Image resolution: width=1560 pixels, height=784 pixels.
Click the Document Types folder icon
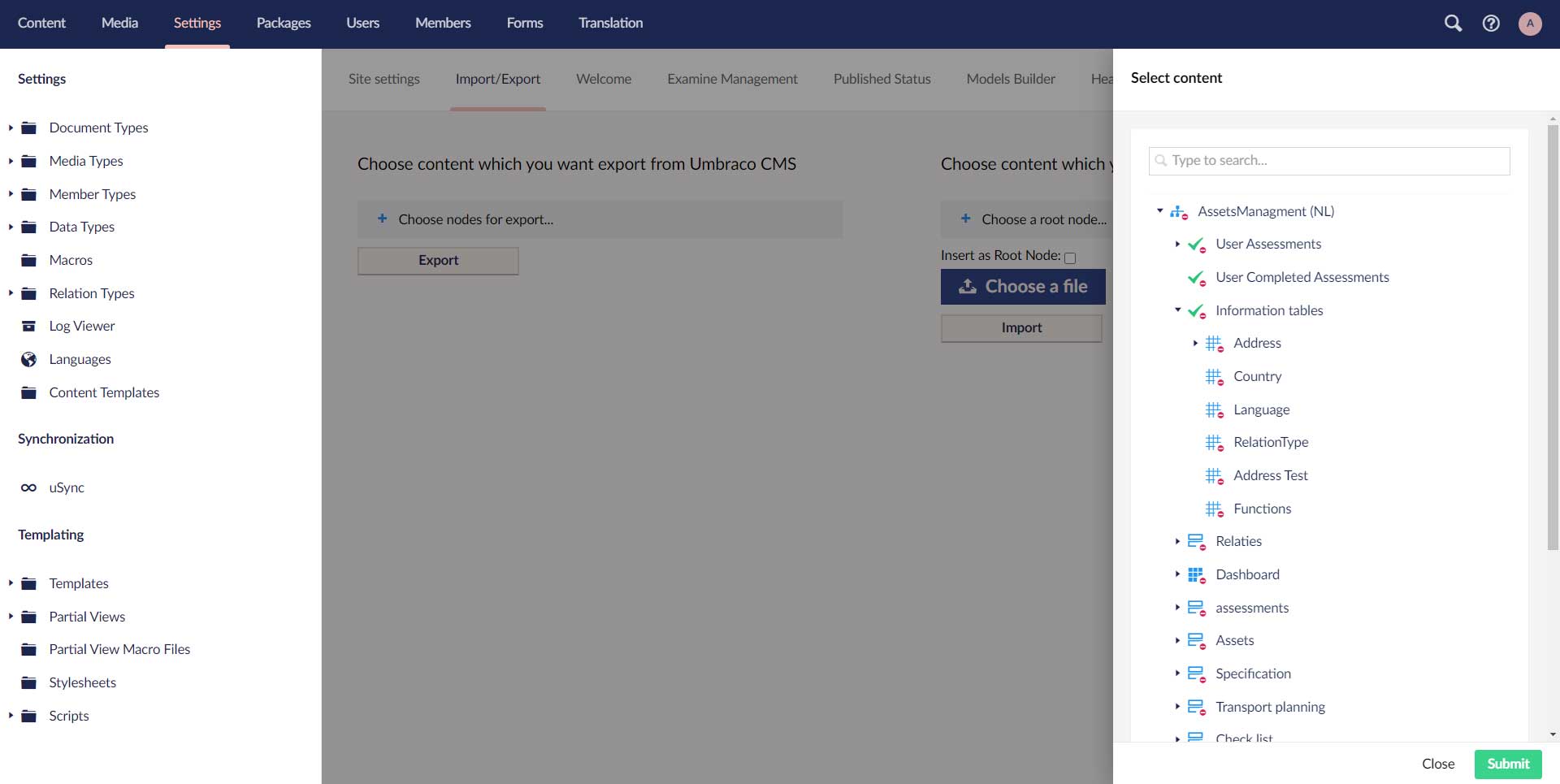29,128
